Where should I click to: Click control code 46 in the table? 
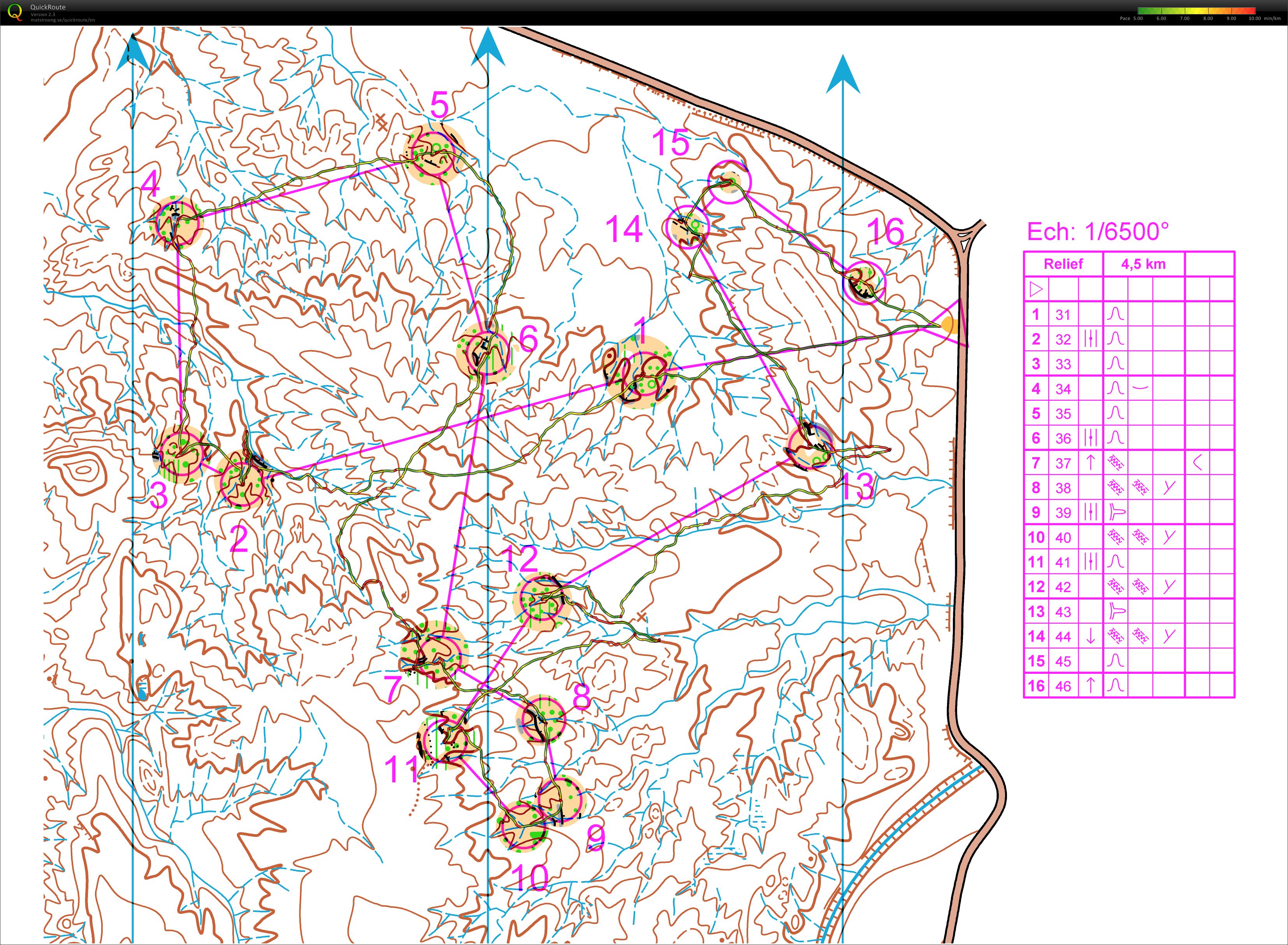click(x=1063, y=686)
